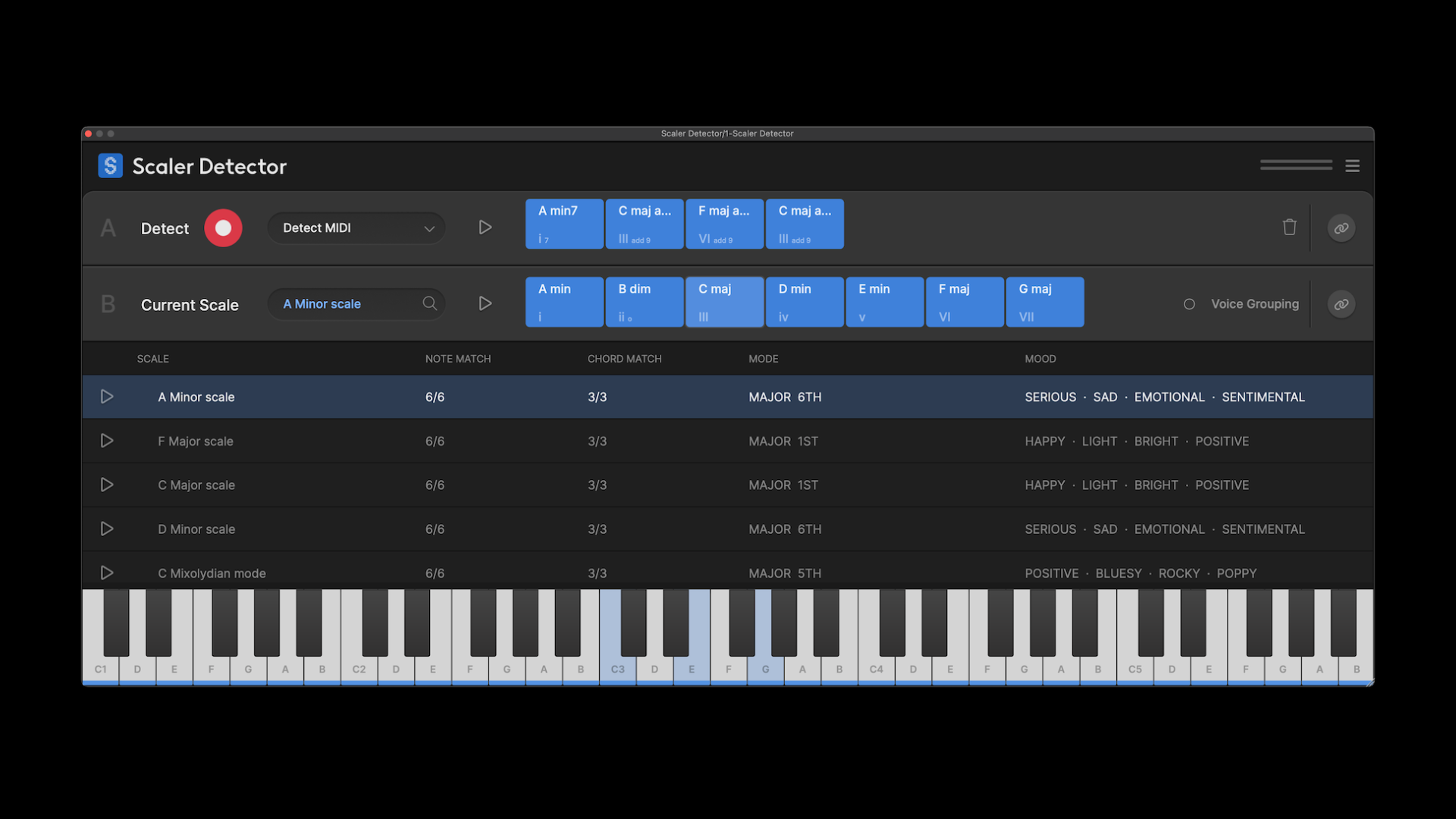
Task: Preview the D Minor scale row
Action: tap(107, 529)
